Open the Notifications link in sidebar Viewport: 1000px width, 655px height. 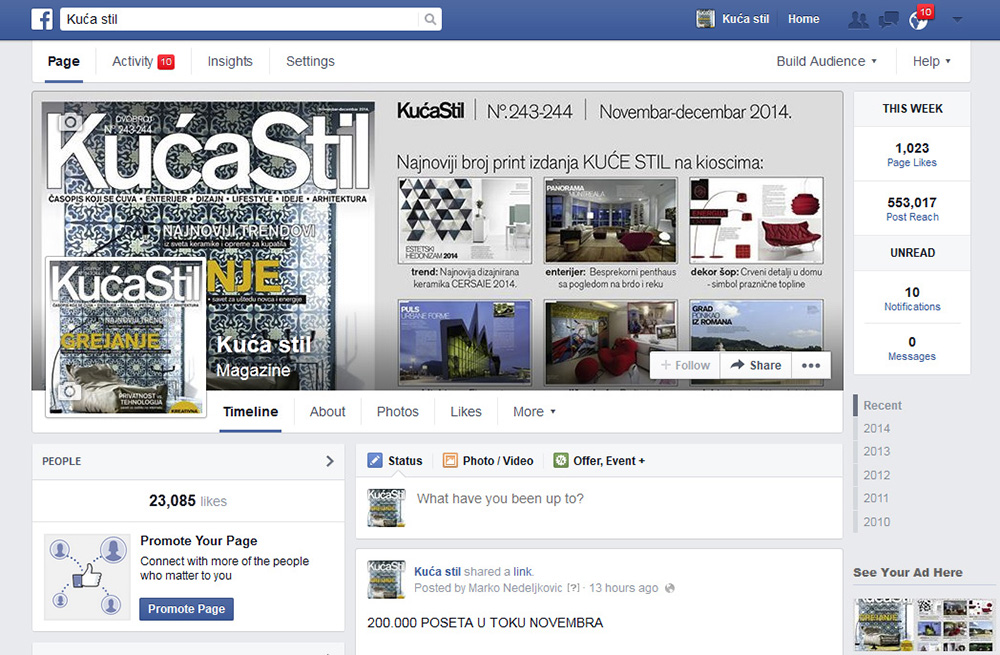(912, 307)
